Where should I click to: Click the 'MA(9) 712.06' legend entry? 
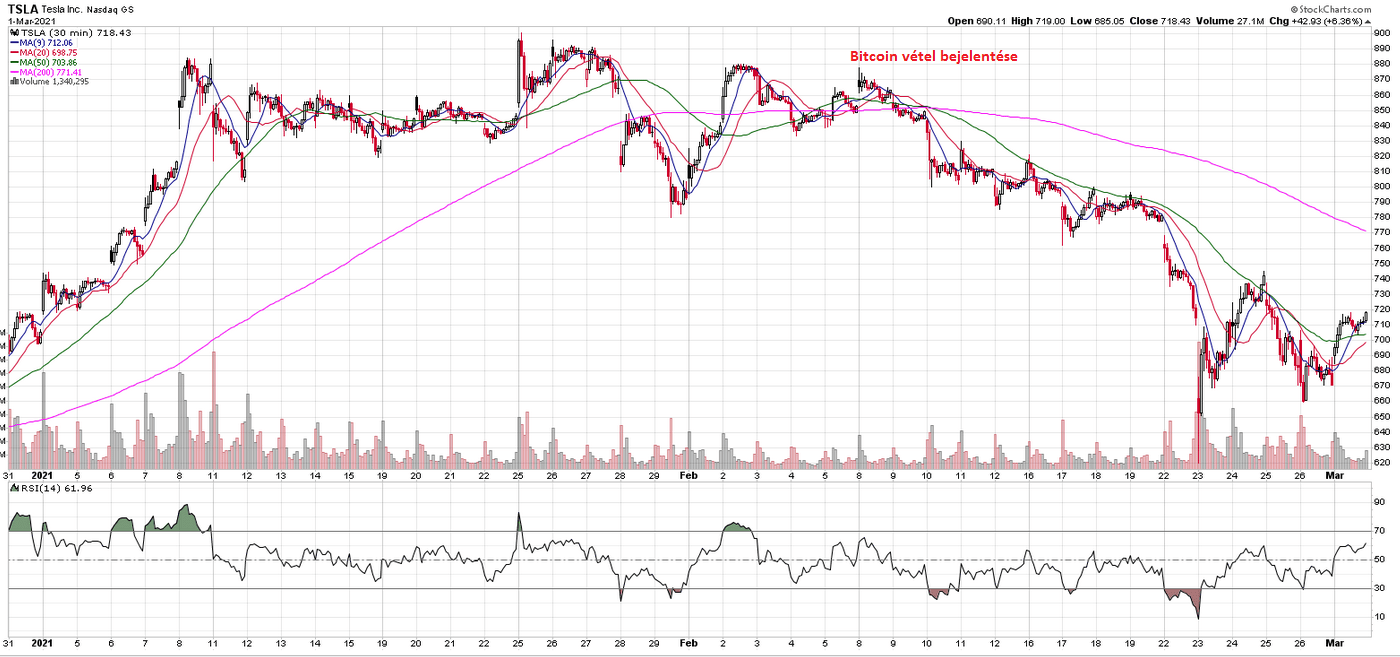tap(44, 44)
